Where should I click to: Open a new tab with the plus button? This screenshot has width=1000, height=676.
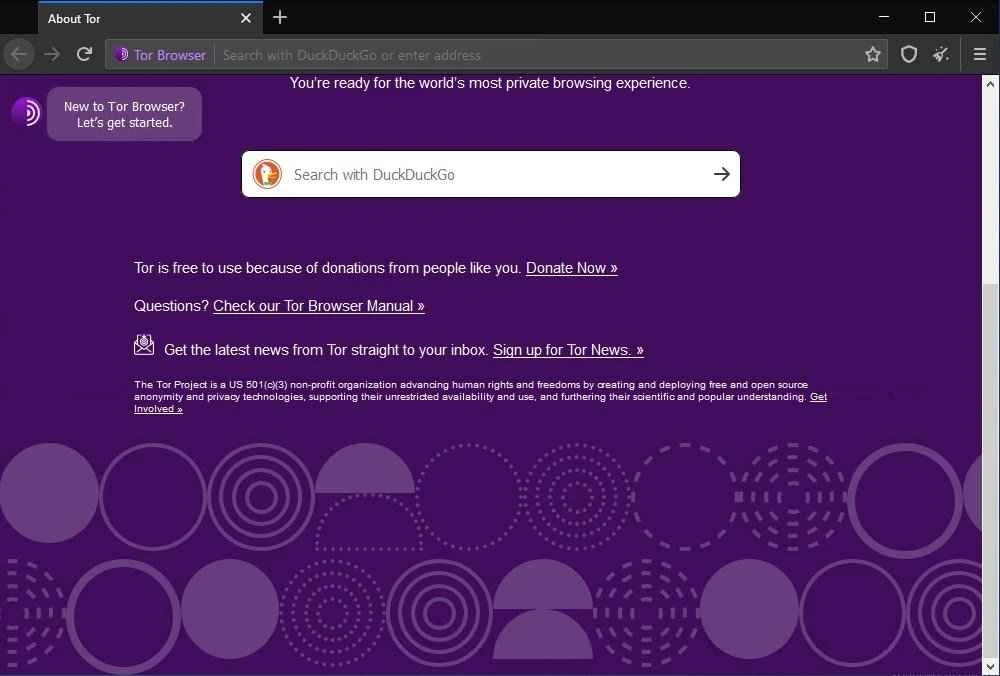coord(280,17)
